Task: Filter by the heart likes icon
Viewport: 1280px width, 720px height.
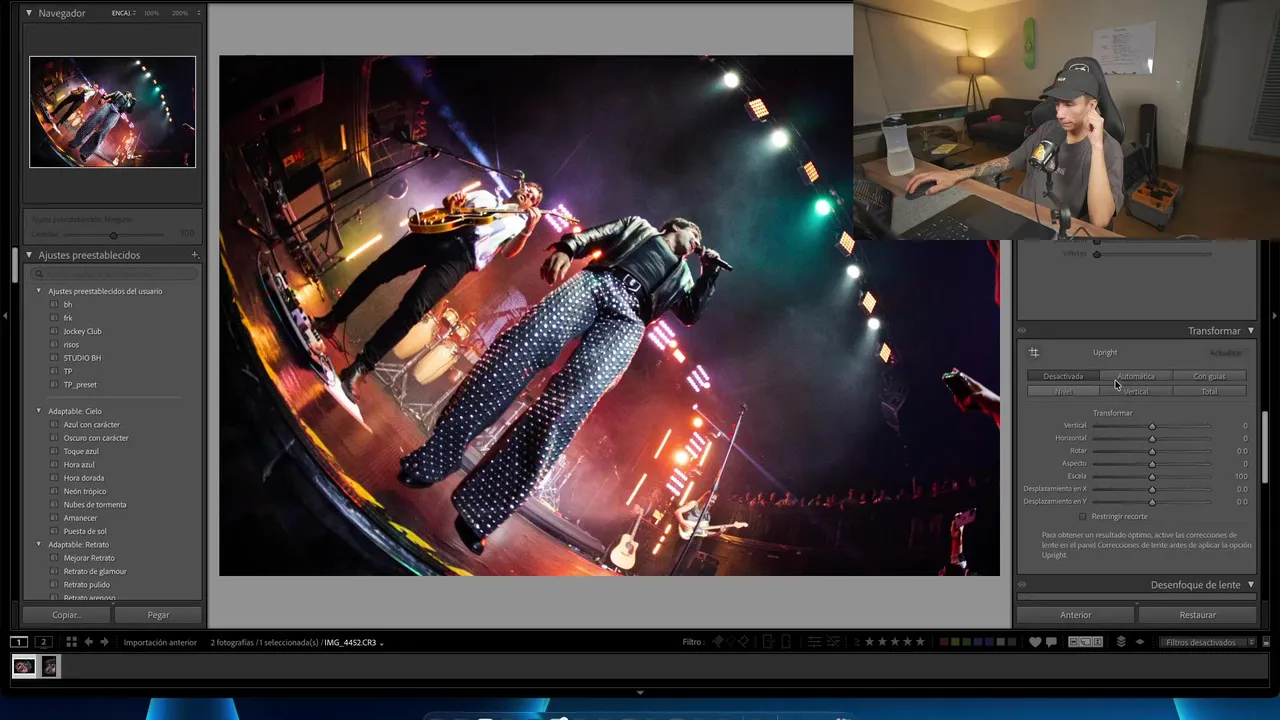Action: coord(1035,642)
